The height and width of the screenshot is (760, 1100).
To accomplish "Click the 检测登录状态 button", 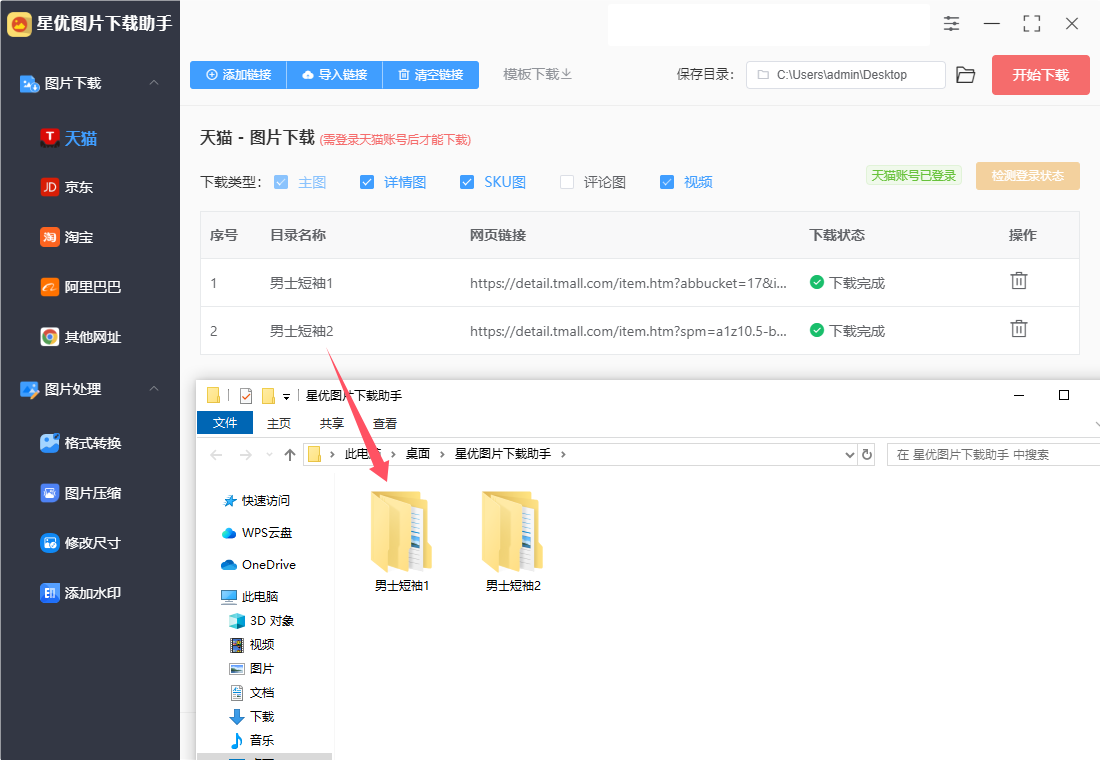I will click(1027, 175).
